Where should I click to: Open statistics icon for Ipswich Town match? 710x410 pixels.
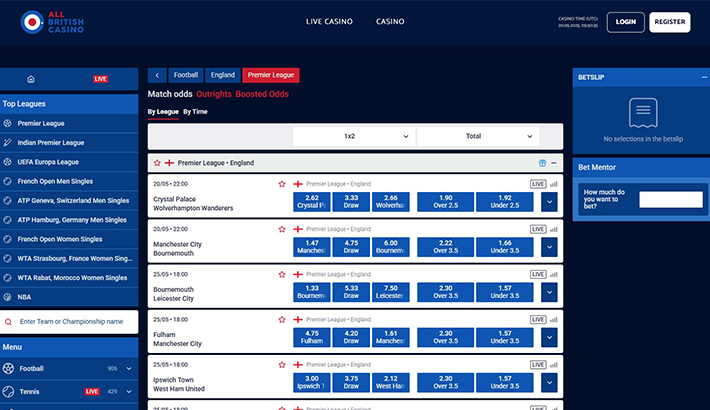[554, 365]
